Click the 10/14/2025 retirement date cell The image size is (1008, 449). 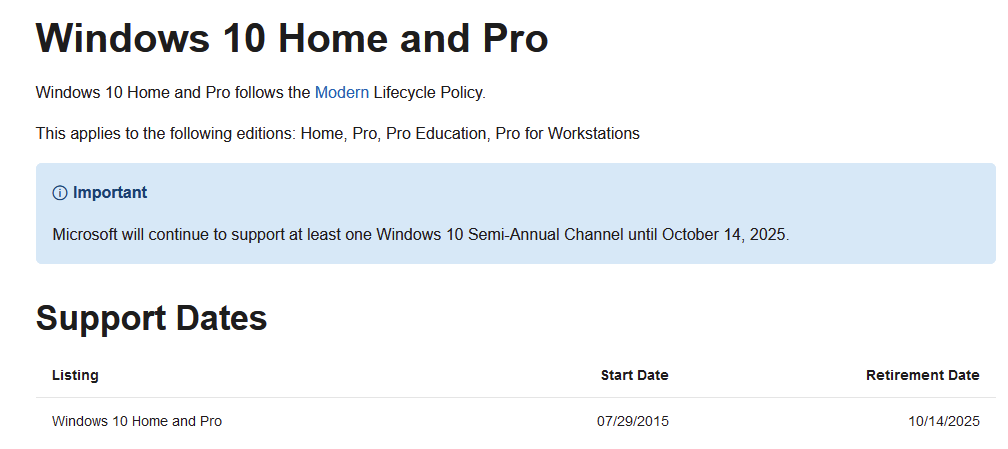click(944, 421)
